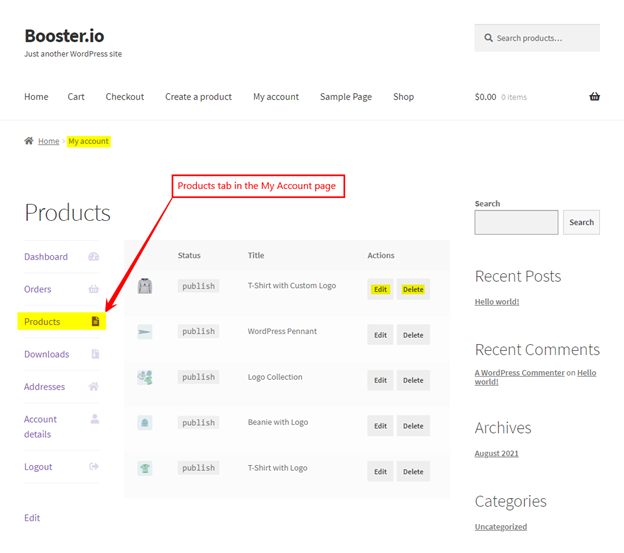
Task: Open the Logo Collection thumbnail
Action: (145, 377)
